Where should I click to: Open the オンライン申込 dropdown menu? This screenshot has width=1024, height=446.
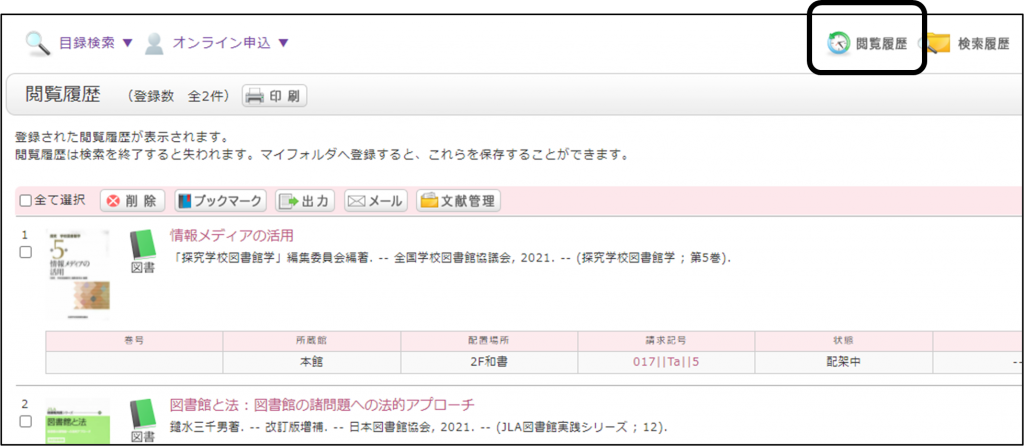pyautogui.click(x=231, y=43)
